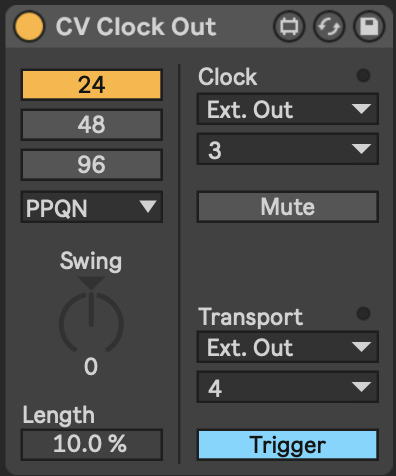Click the Clock activity indicator LED
The image size is (396, 476).
point(363,75)
